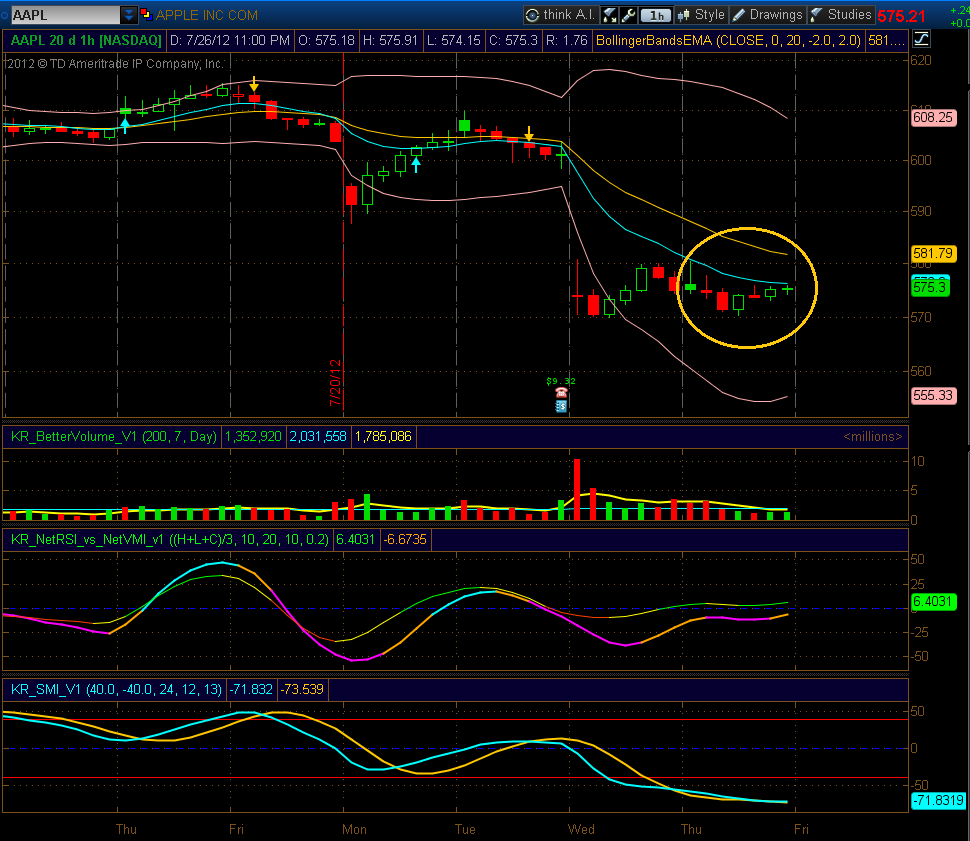This screenshot has width=970, height=841.
Task: Open chart settings wrench icon
Action: (628, 15)
